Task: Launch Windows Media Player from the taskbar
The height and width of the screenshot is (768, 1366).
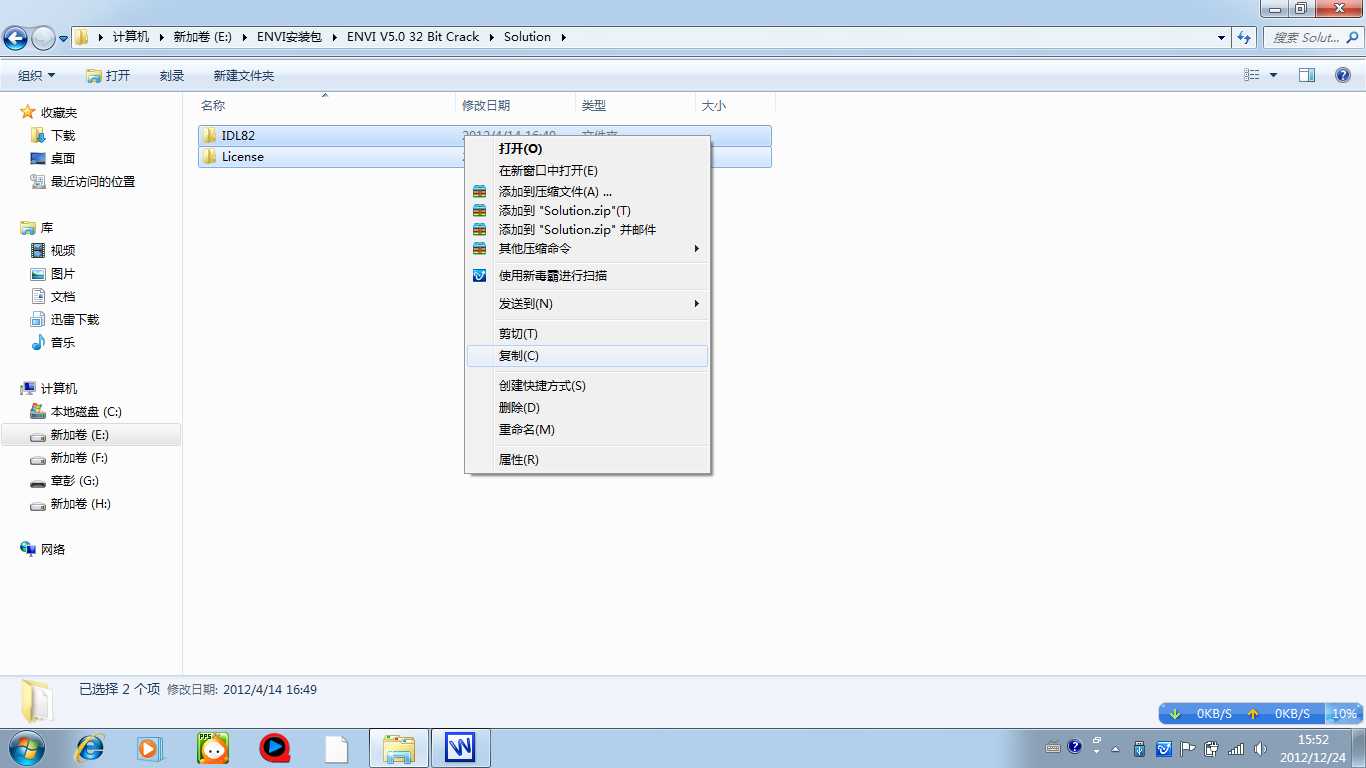Action: (x=150, y=748)
